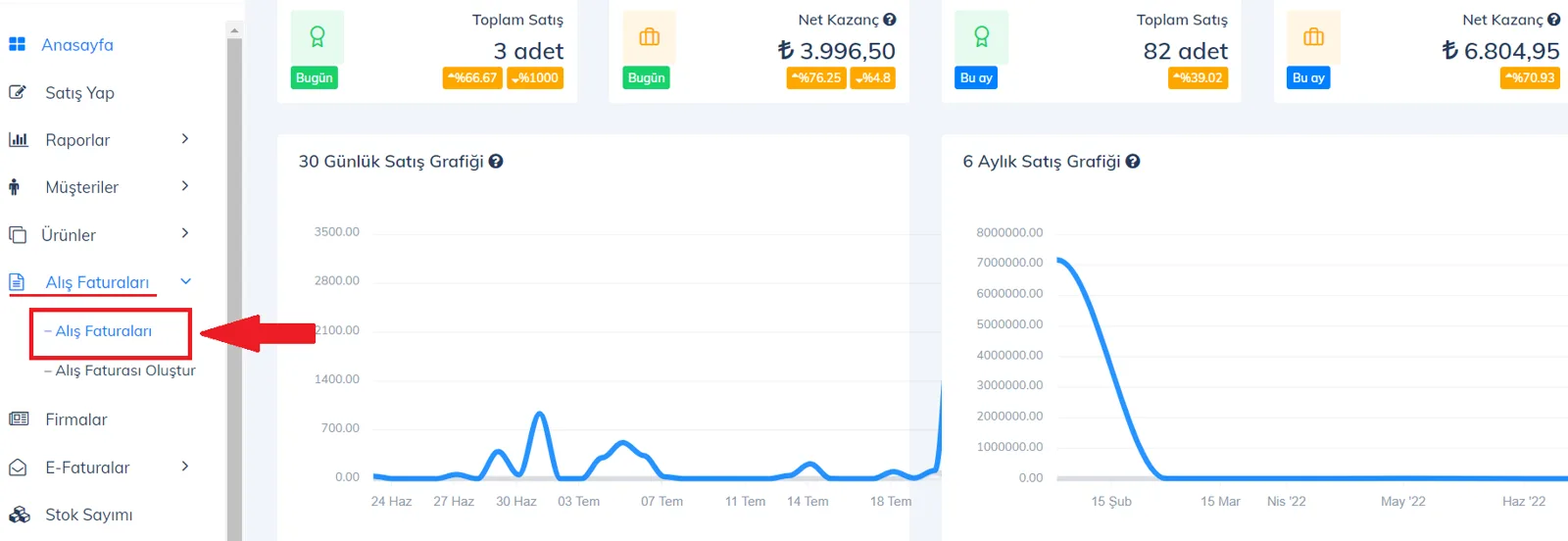The image size is (1568, 541).
Task: Click the %39.02 increase badge
Action: [x=1198, y=78]
